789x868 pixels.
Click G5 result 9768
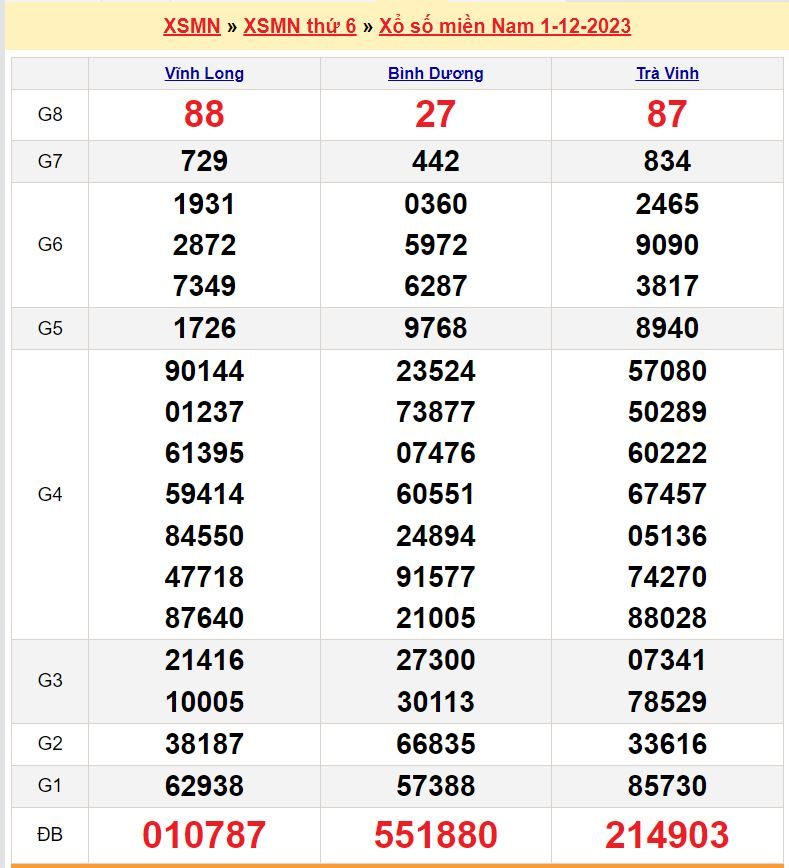pyautogui.click(x=436, y=328)
